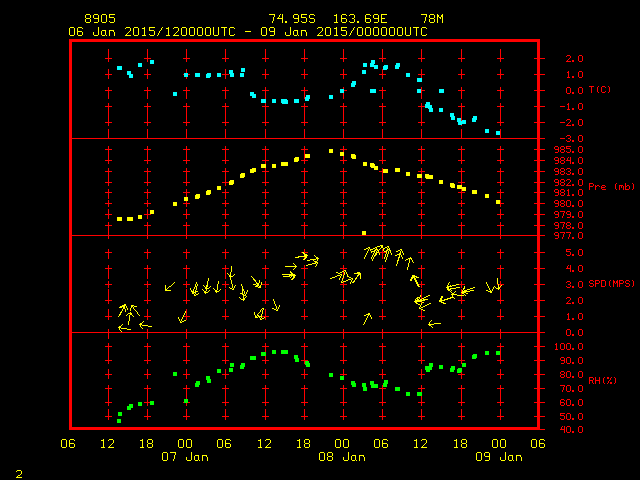Image resolution: width=640 pixels, height=480 pixels.
Task: Click the 08 Jan date label
Action: pos(342,457)
